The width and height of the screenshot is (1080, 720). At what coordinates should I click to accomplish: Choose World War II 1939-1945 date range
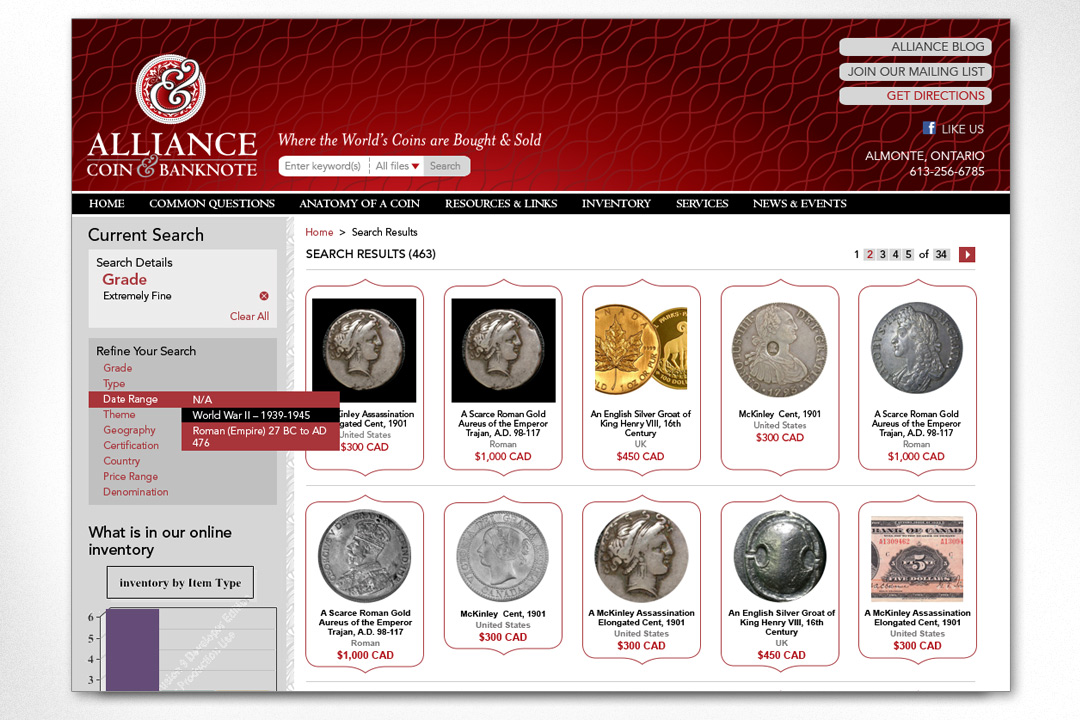tap(251, 415)
